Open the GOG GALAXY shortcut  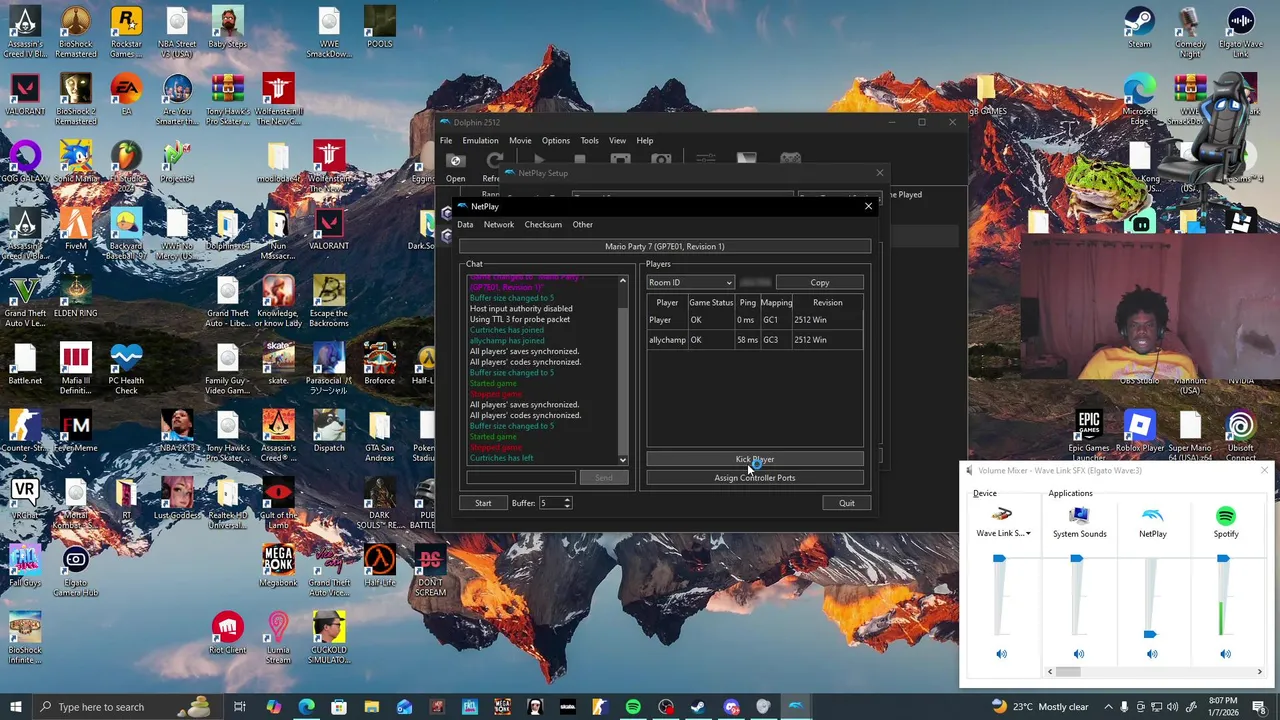pos(25,162)
